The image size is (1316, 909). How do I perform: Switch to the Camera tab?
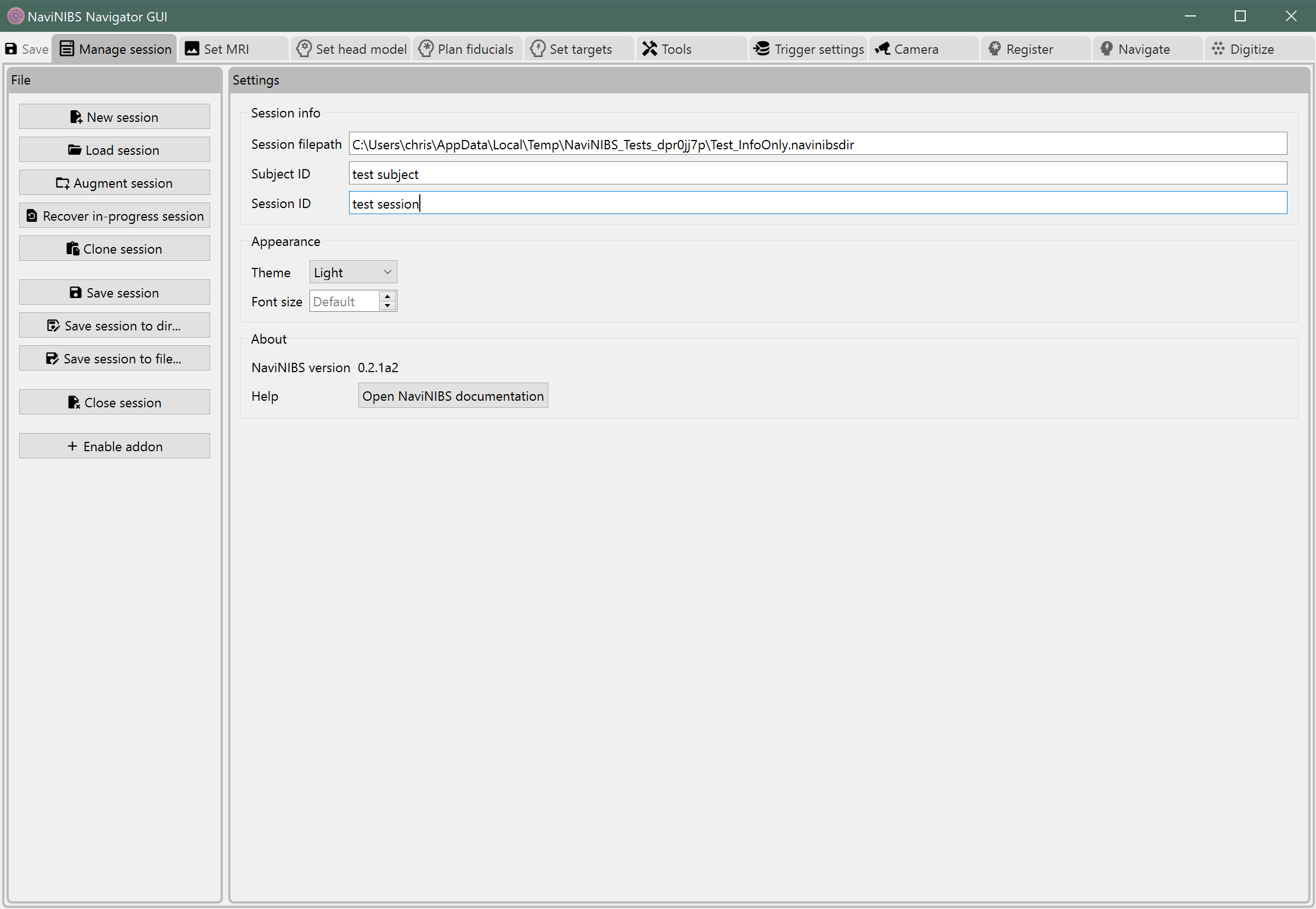(x=924, y=49)
